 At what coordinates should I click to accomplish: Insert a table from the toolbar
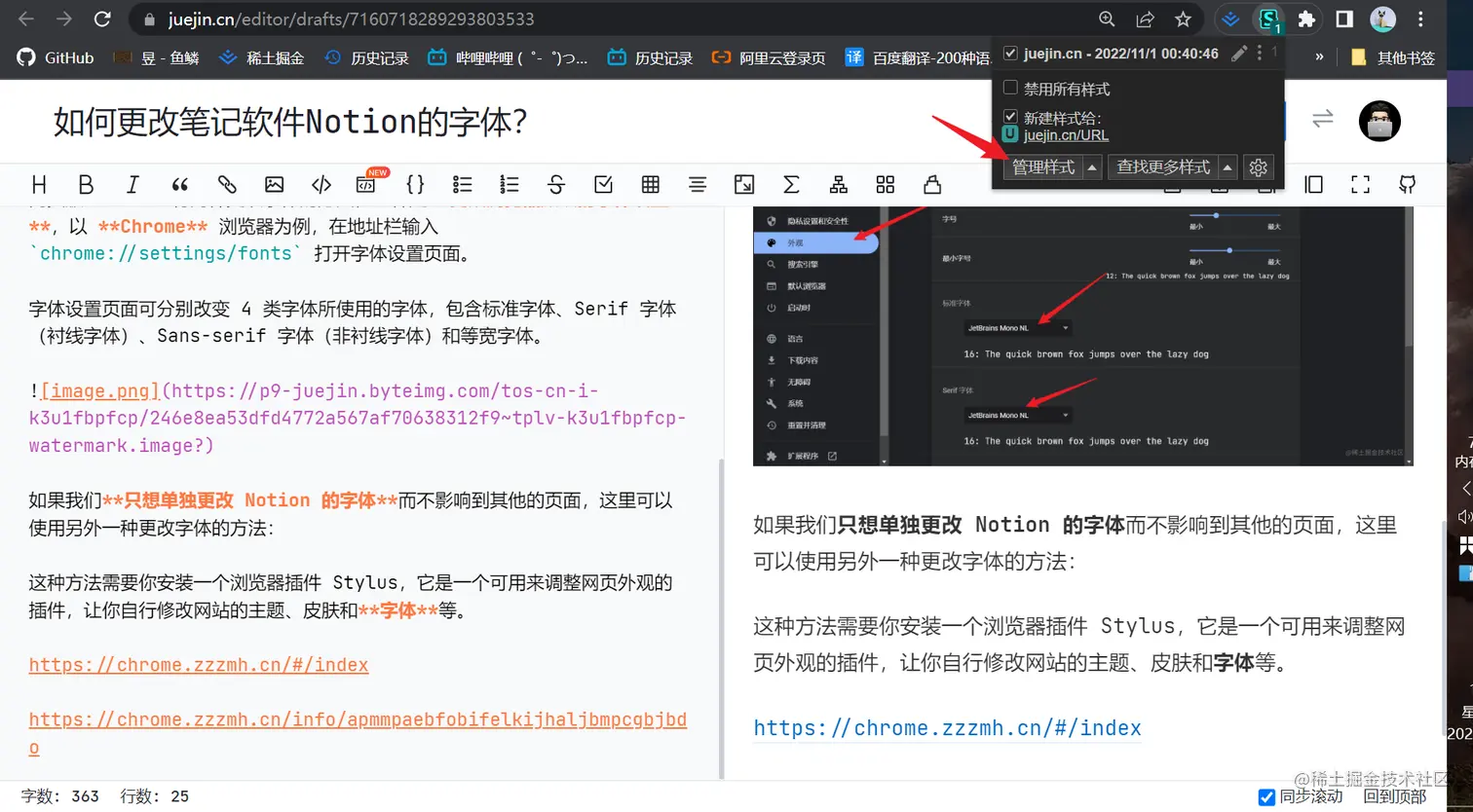coord(651,184)
